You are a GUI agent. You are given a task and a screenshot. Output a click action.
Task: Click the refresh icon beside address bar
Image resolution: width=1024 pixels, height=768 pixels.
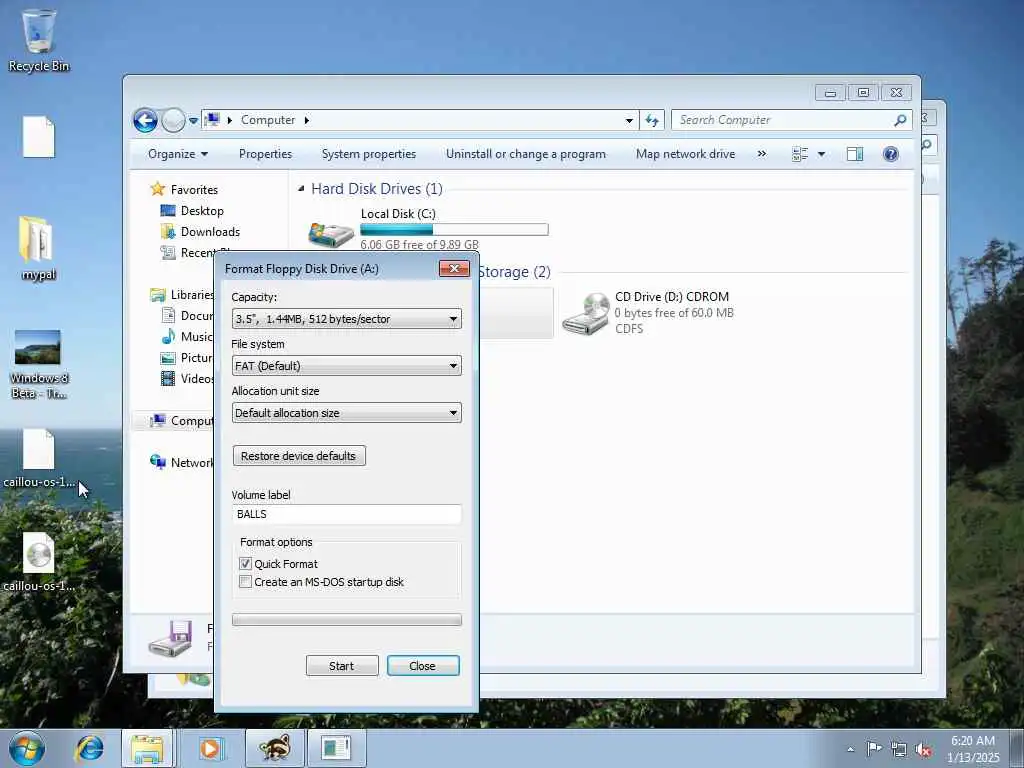(x=652, y=120)
